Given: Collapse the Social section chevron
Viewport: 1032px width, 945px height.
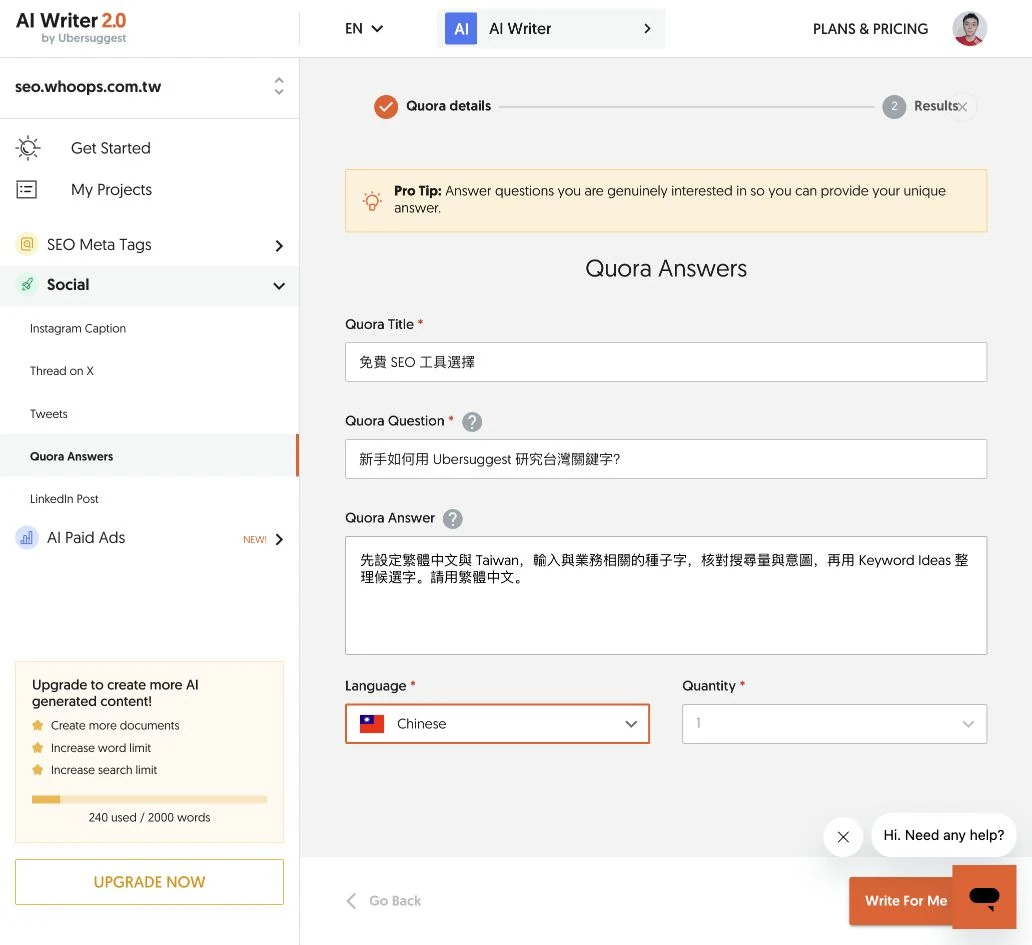Looking at the screenshot, I should point(279,286).
